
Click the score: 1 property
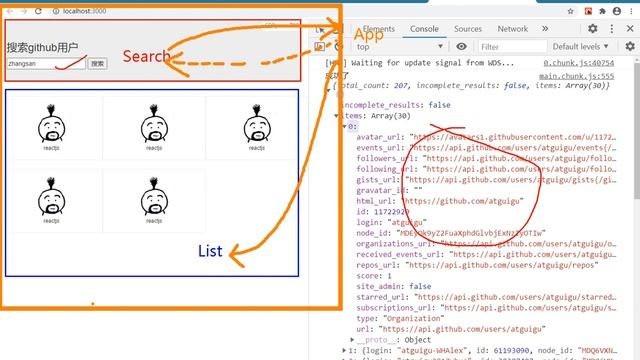point(374,276)
